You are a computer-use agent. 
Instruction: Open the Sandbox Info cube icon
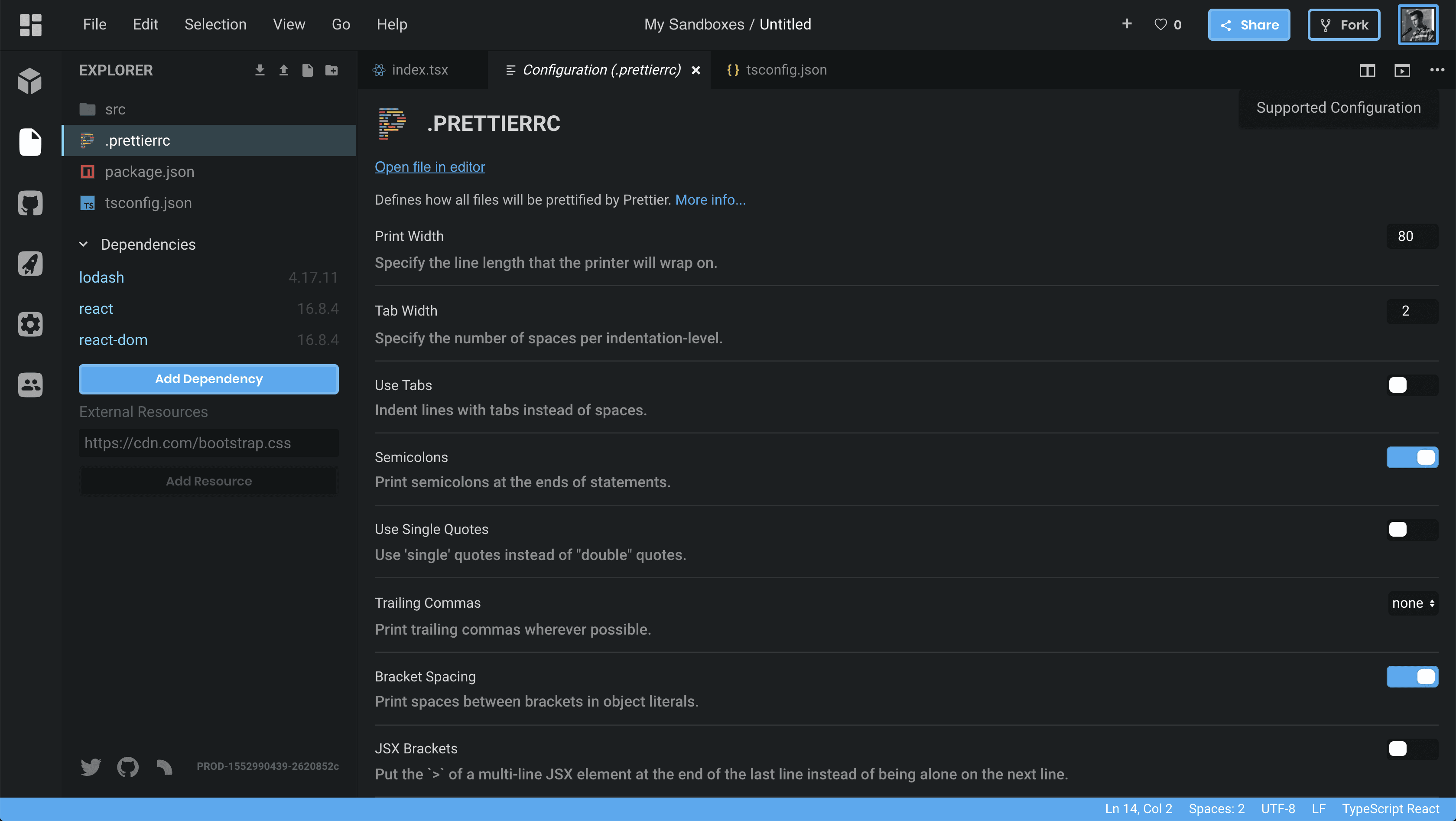point(30,81)
